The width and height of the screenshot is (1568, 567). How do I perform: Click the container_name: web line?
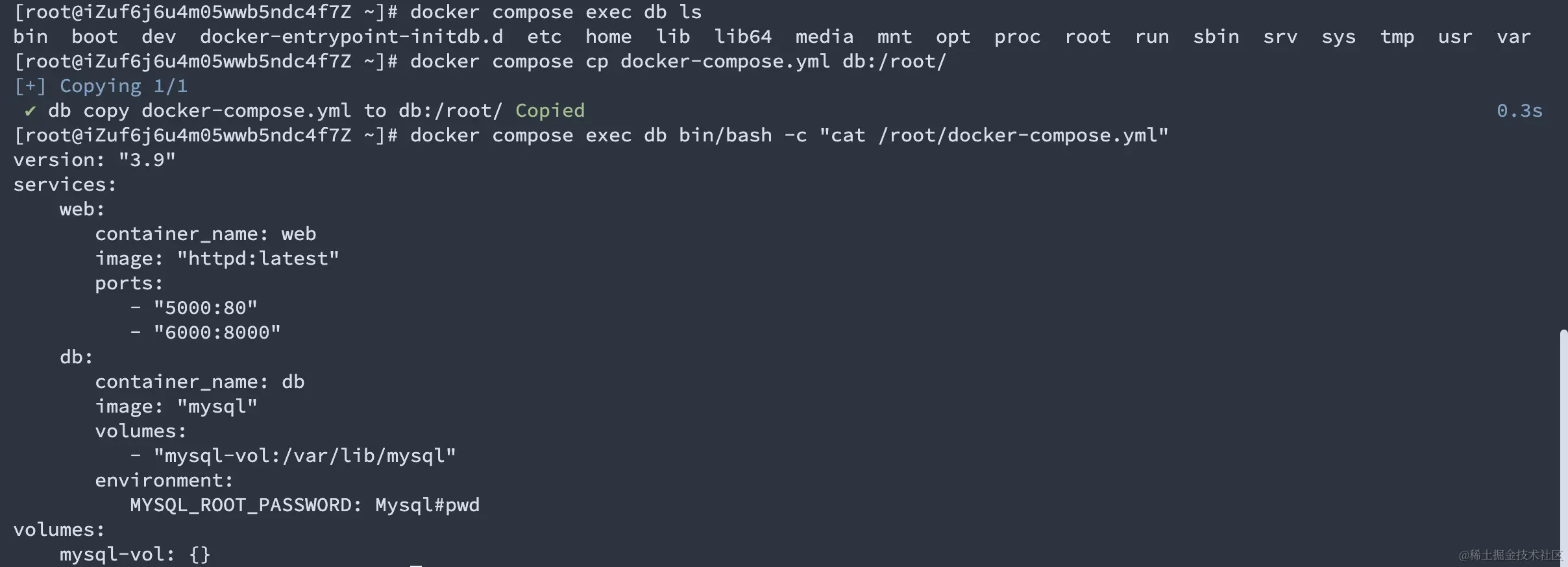205,234
